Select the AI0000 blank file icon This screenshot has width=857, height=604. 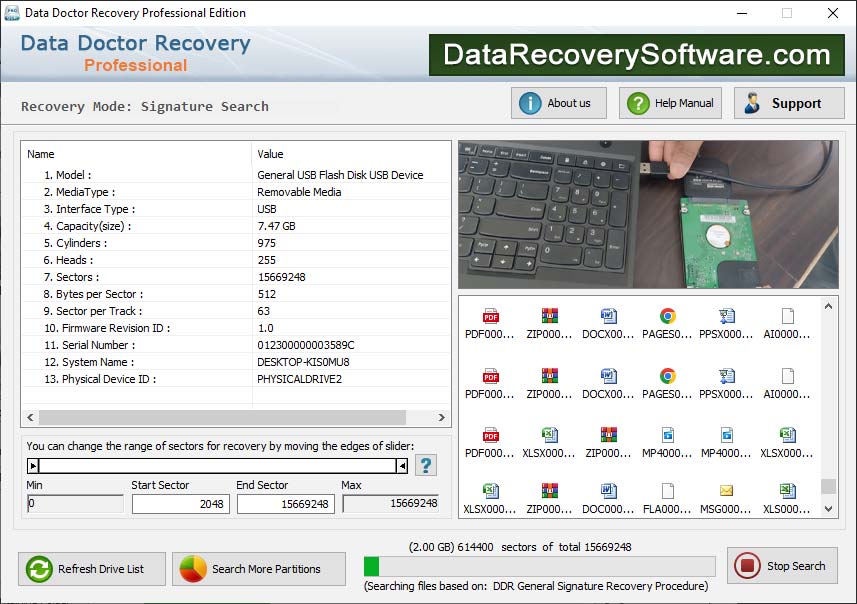pos(785,318)
